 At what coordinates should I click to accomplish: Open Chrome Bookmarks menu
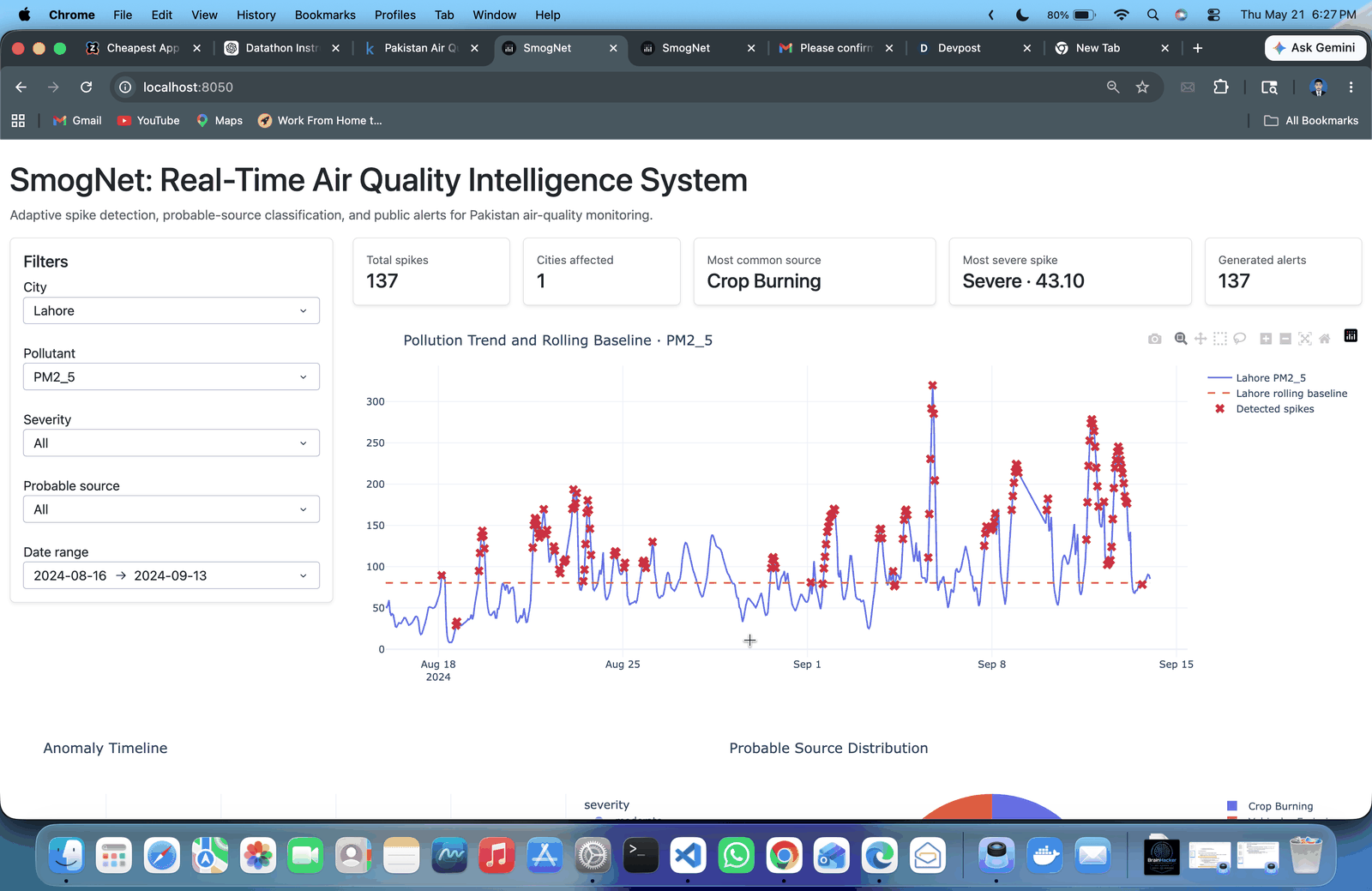tap(325, 15)
